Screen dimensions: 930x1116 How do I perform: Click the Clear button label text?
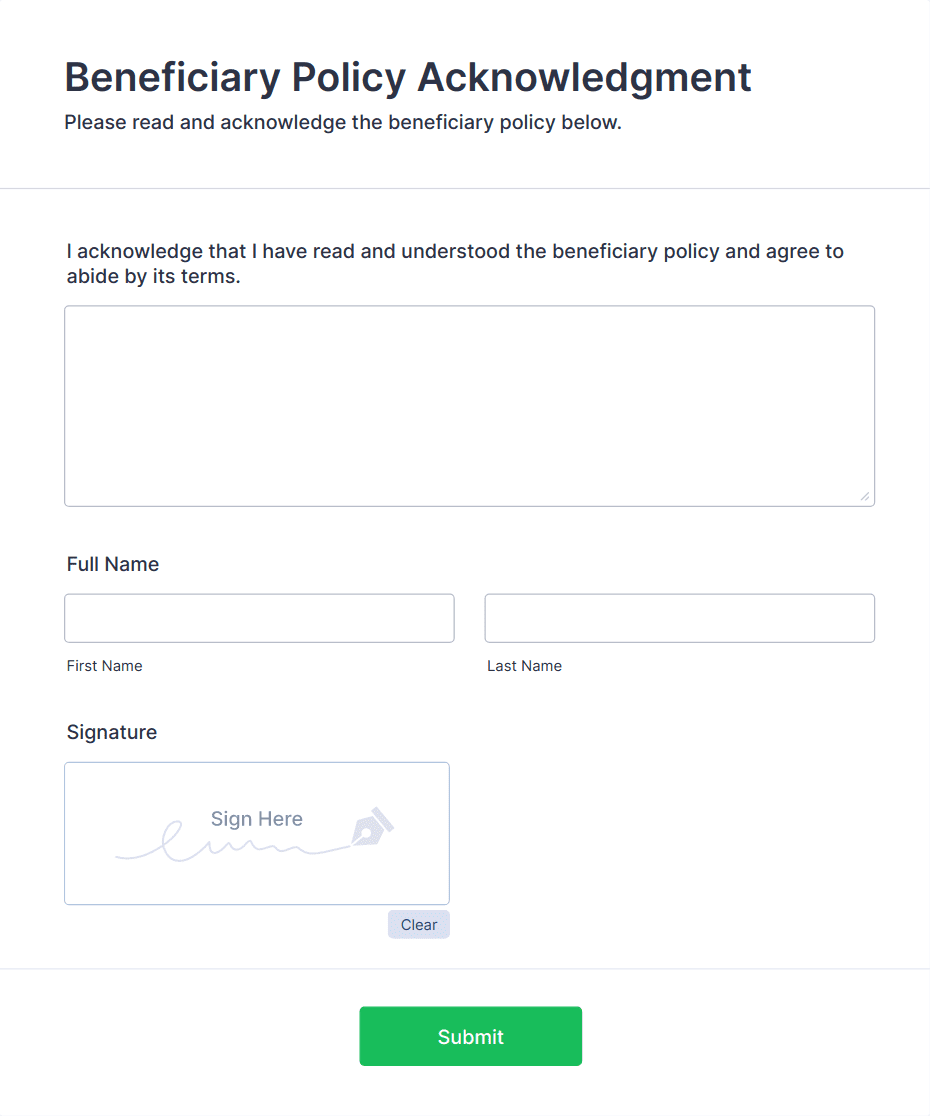pyautogui.click(x=418, y=924)
